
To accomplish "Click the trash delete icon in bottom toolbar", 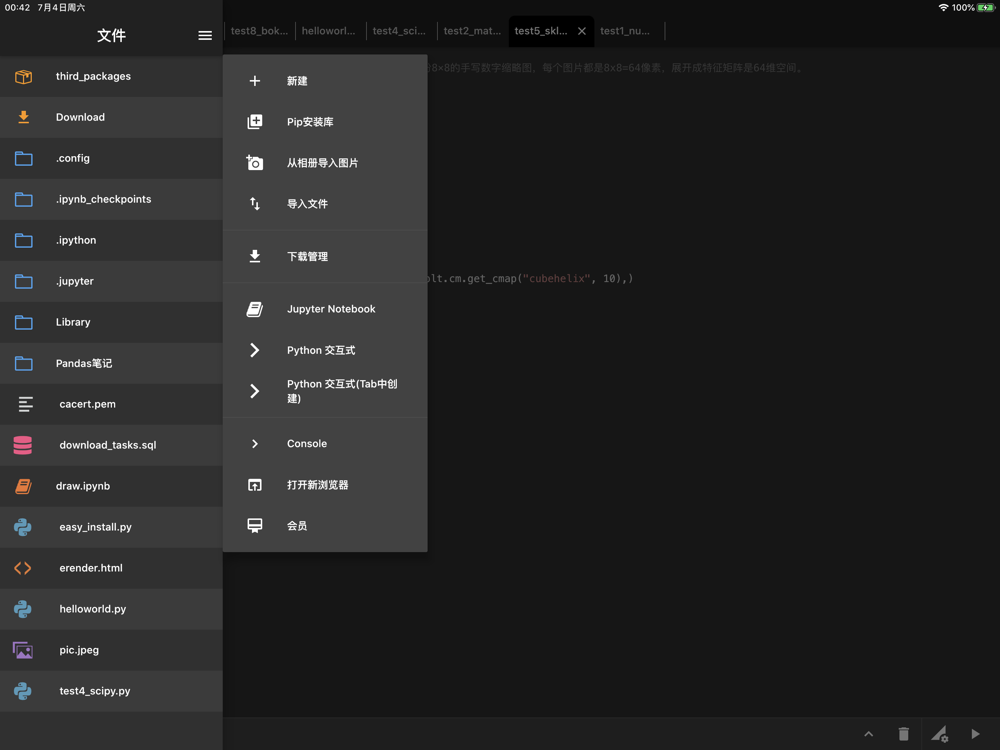I will click(903, 734).
